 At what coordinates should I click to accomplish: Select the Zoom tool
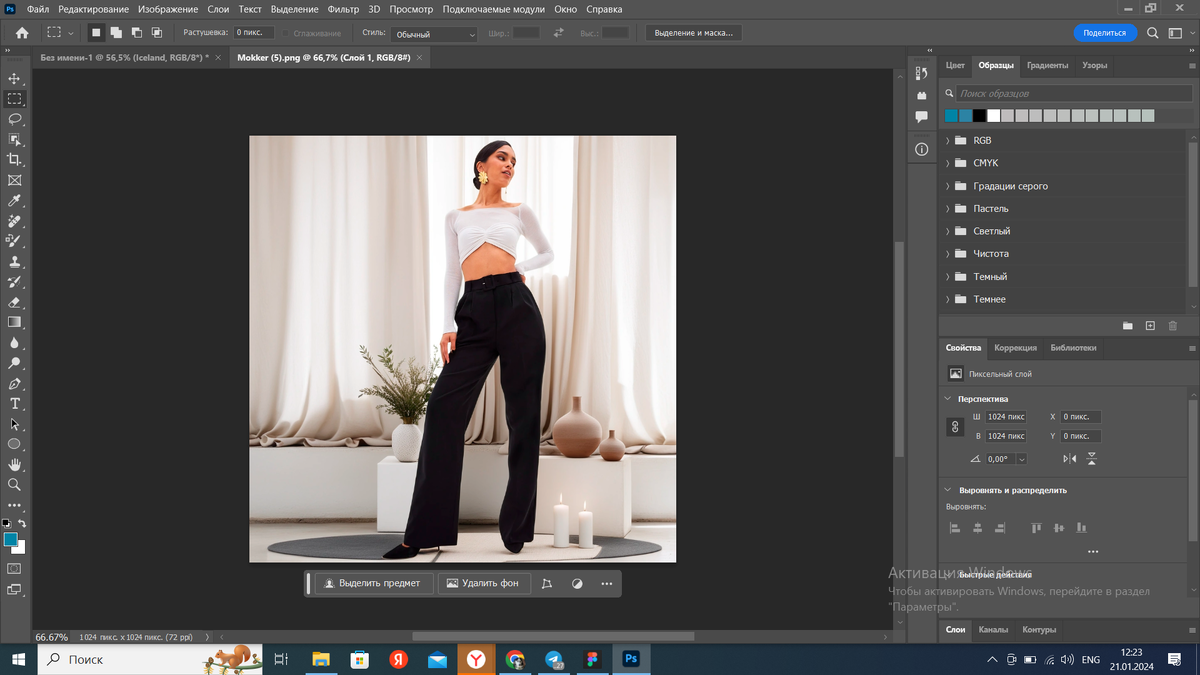tap(14, 485)
